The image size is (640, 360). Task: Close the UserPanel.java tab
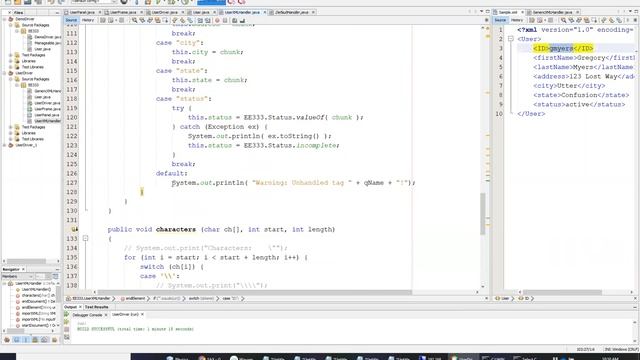pos(100,12)
